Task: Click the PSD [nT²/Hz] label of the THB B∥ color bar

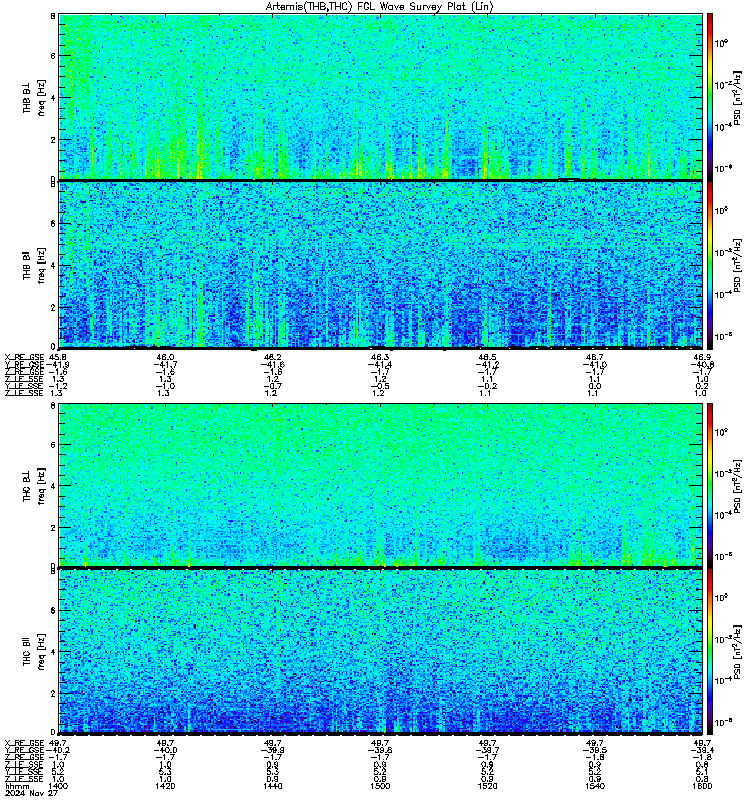Action: pyautogui.click(x=738, y=266)
